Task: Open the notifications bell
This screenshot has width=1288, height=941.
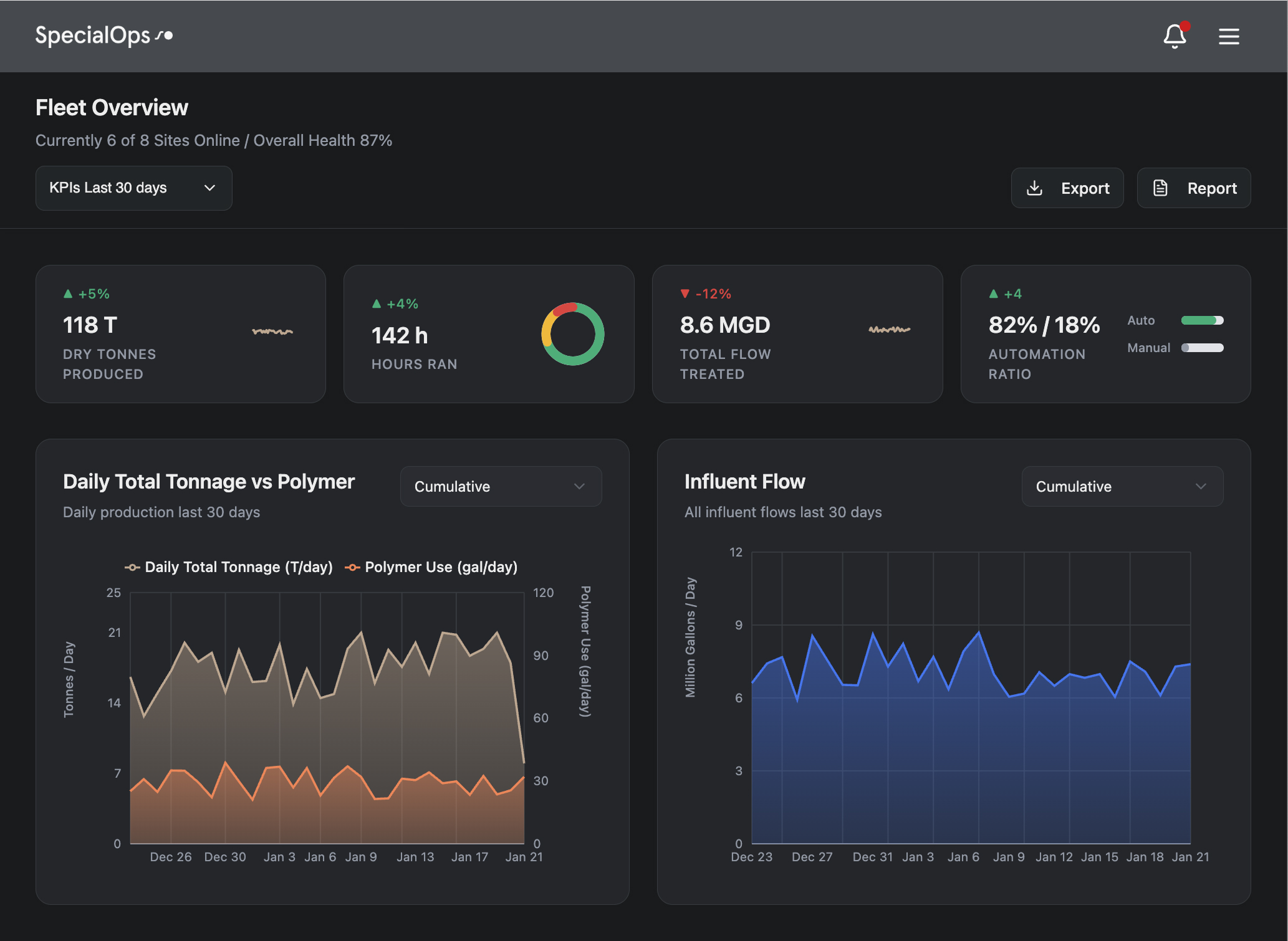Action: coord(1175,36)
